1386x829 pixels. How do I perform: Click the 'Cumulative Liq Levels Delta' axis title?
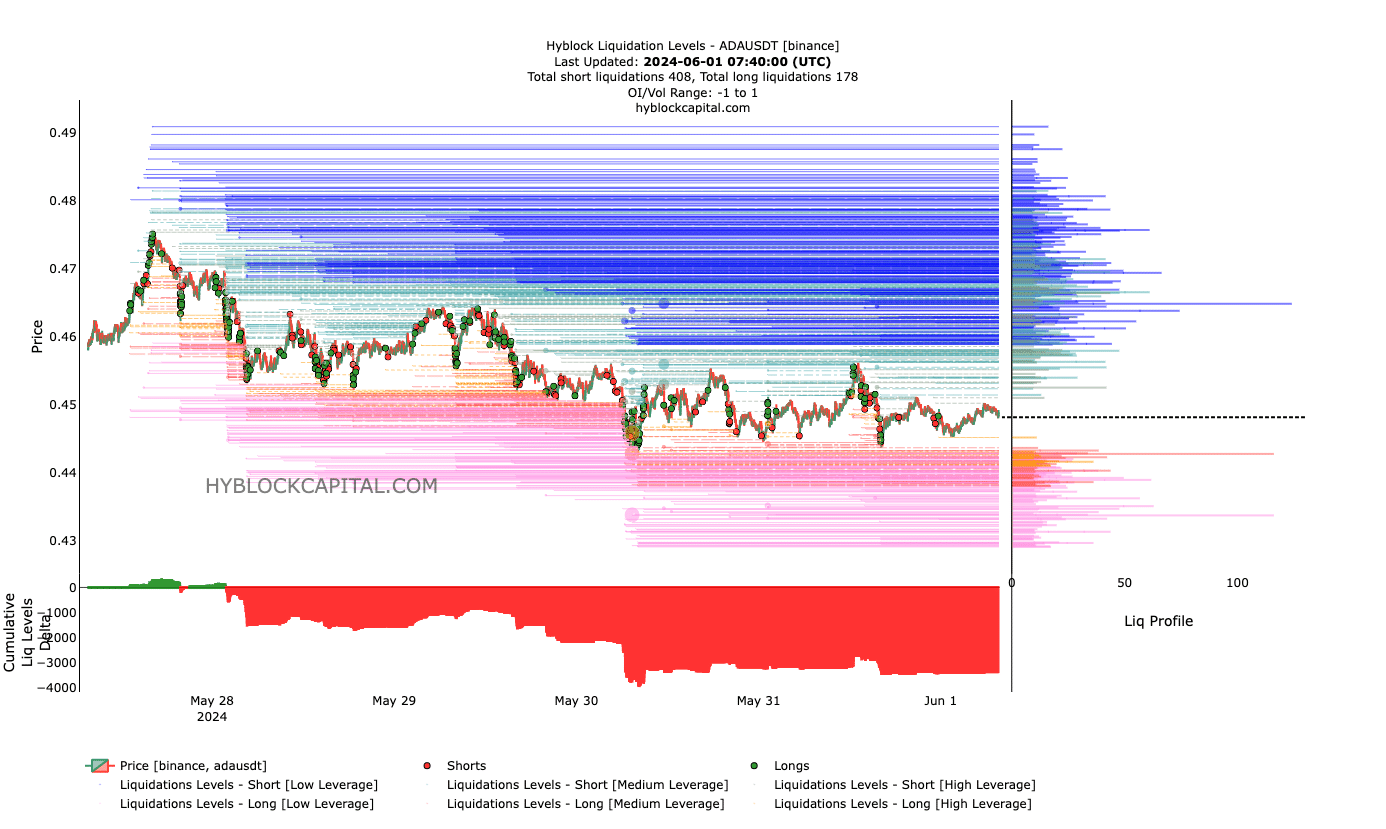tap(28, 633)
